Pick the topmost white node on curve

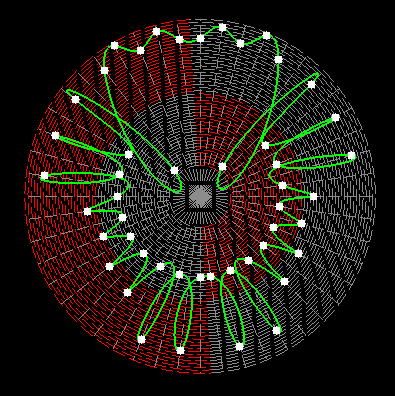[222, 27]
